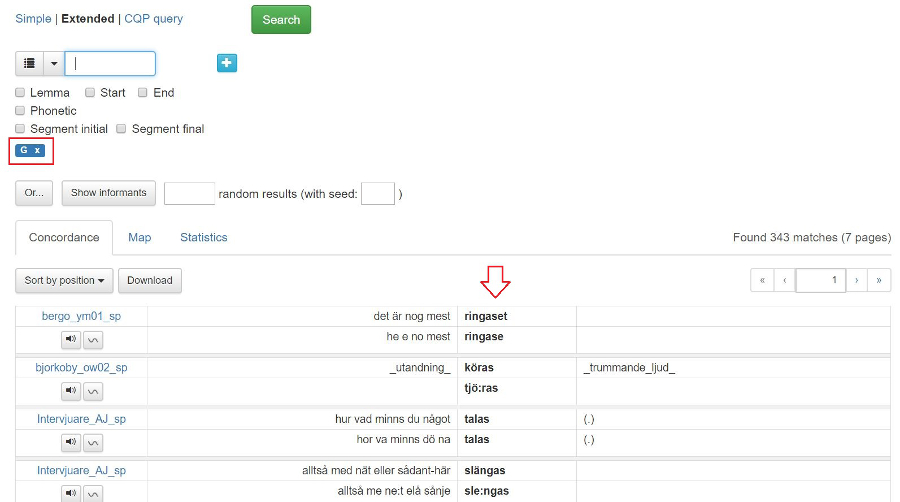The height and width of the screenshot is (502, 900).
Task: Click the blue plus icon to add a token
Action: [227, 63]
